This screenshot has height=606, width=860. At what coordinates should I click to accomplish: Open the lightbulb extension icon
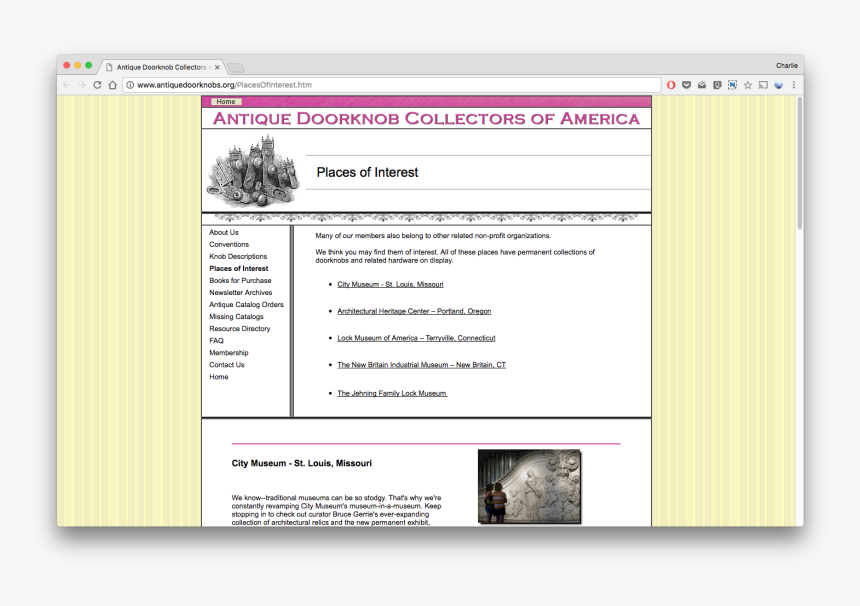717,85
